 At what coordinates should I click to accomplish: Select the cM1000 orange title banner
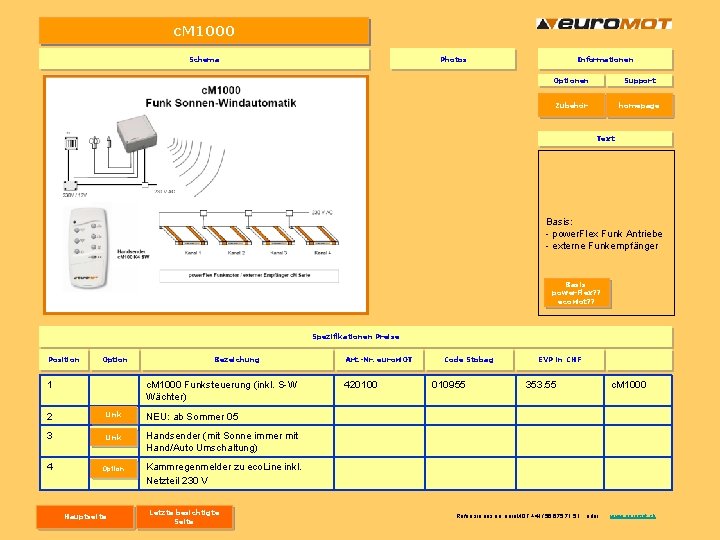(x=204, y=31)
